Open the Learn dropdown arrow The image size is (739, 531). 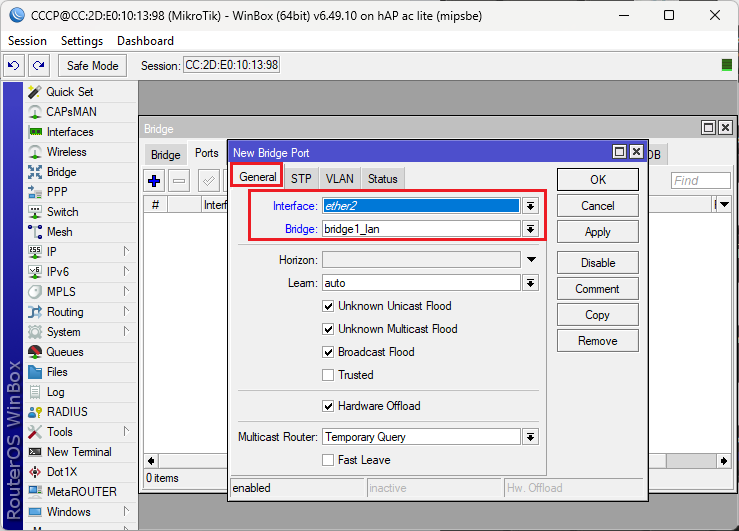531,283
